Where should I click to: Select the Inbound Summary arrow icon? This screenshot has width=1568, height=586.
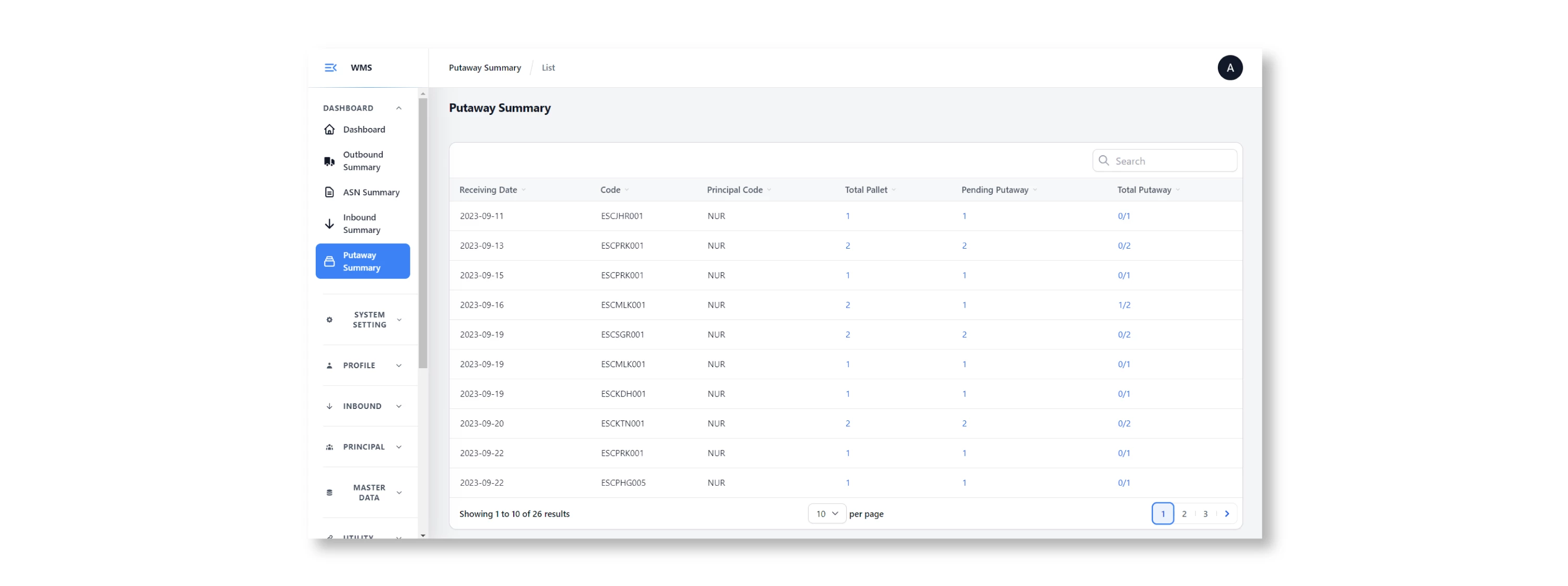pyautogui.click(x=329, y=224)
